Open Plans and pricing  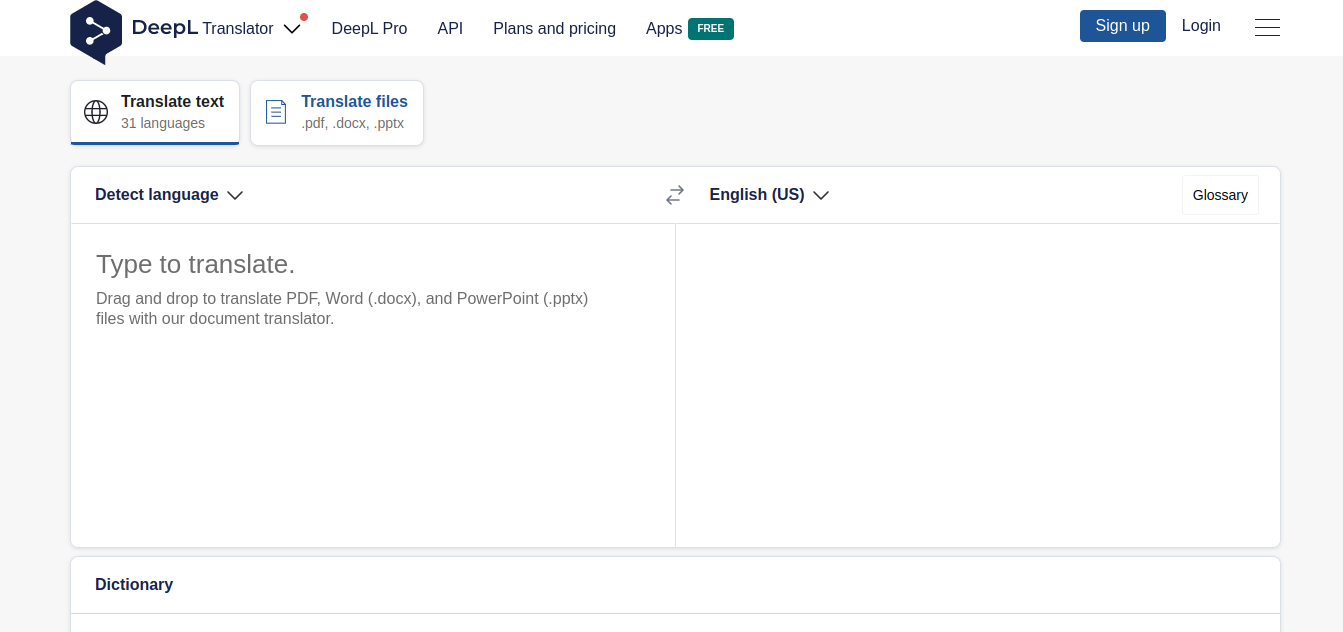point(554,29)
